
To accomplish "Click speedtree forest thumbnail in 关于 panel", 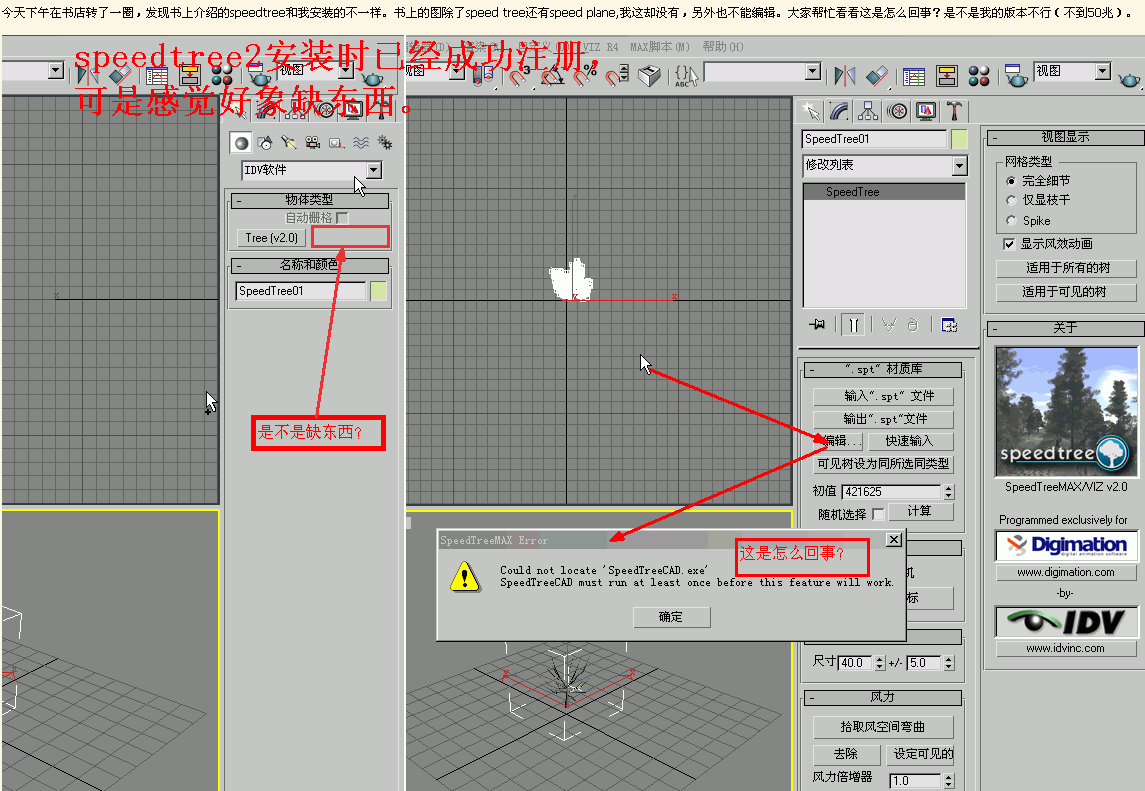I will tap(1066, 413).
